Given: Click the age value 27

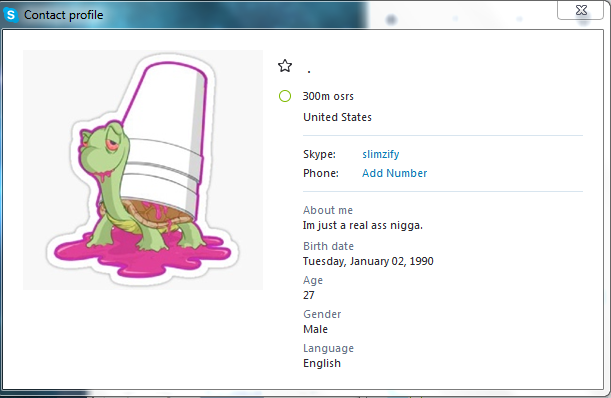Looking at the screenshot, I should click(x=309, y=295).
